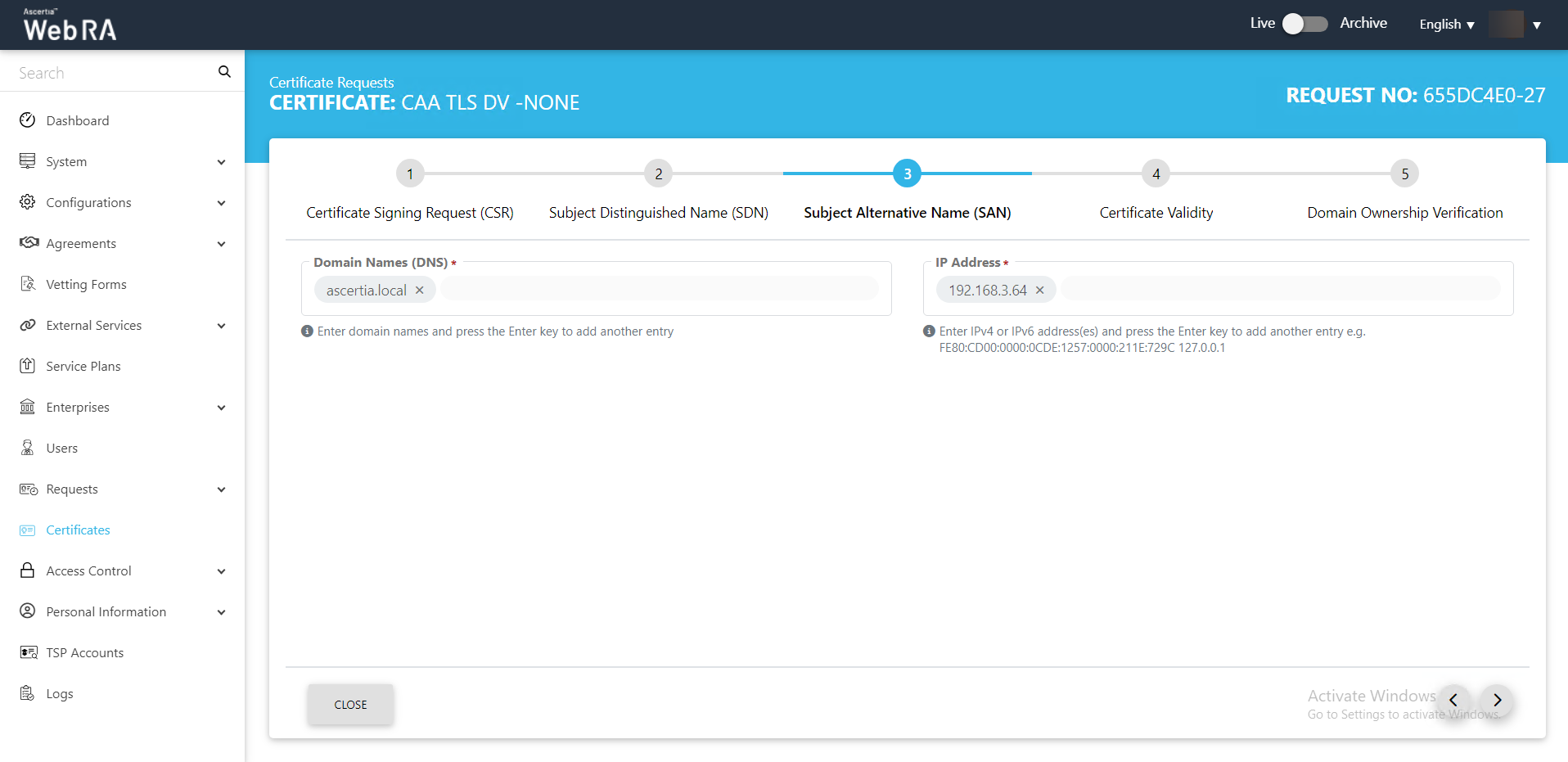The height and width of the screenshot is (762, 1568).
Task: Select the Certificates menu item
Action: [x=78, y=530]
